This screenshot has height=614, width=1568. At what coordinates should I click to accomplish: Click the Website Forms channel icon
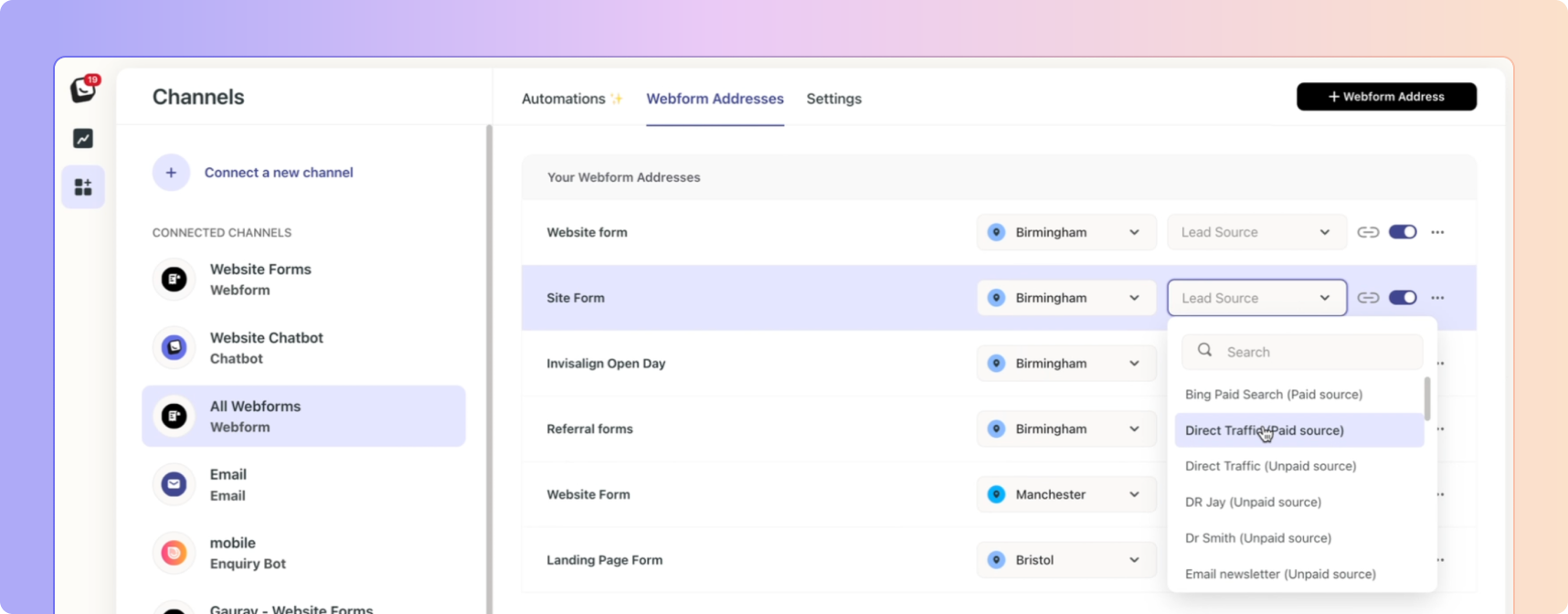[x=174, y=279]
